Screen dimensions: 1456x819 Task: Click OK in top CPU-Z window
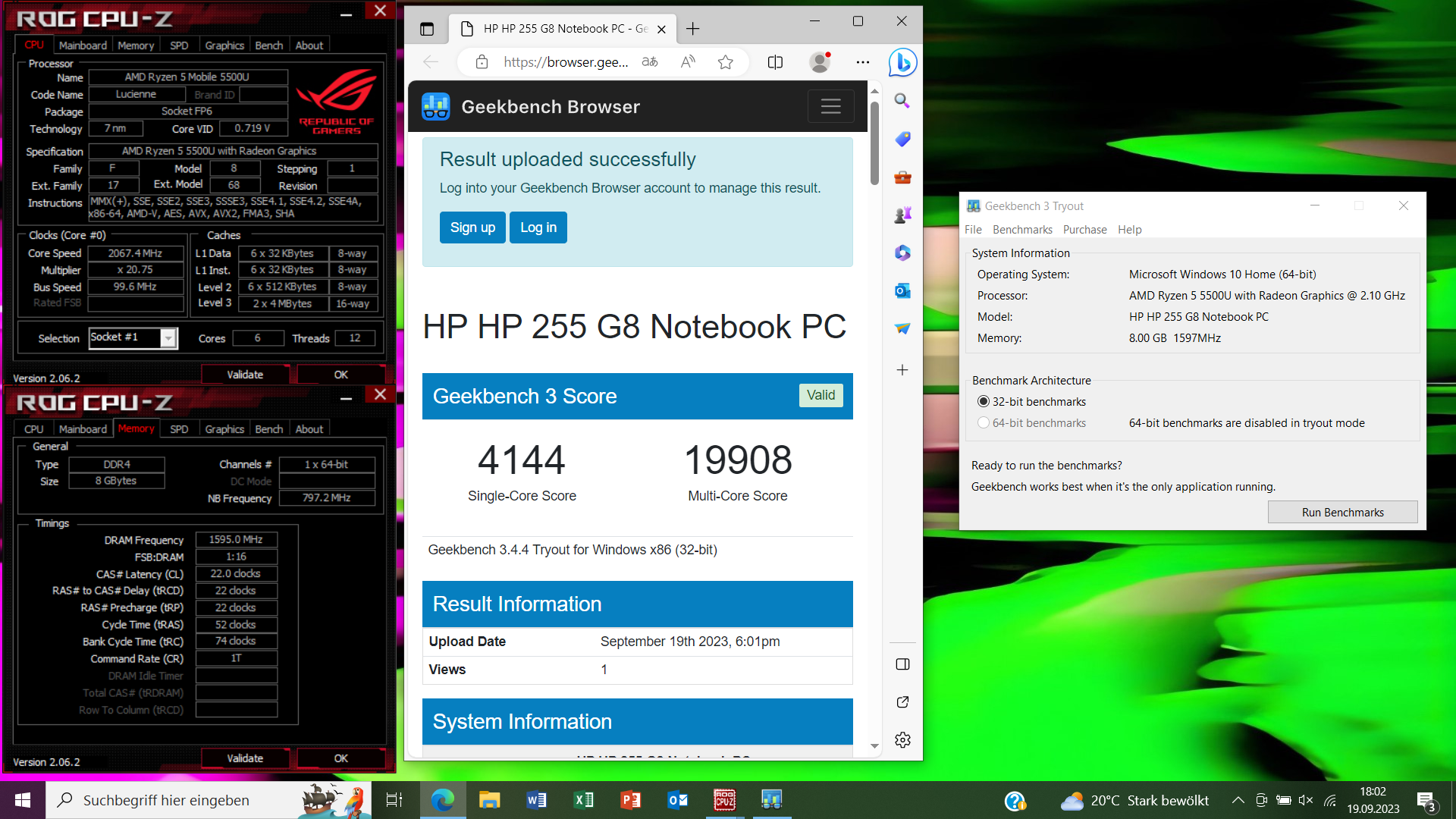point(341,375)
